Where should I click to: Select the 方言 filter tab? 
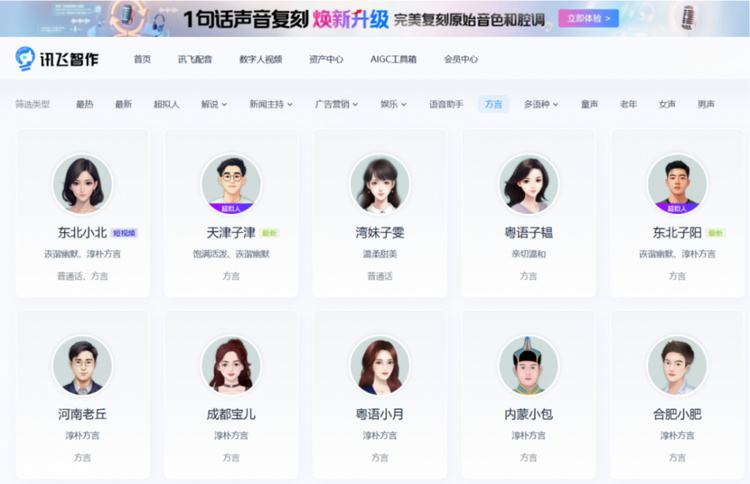[x=494, y=104]
